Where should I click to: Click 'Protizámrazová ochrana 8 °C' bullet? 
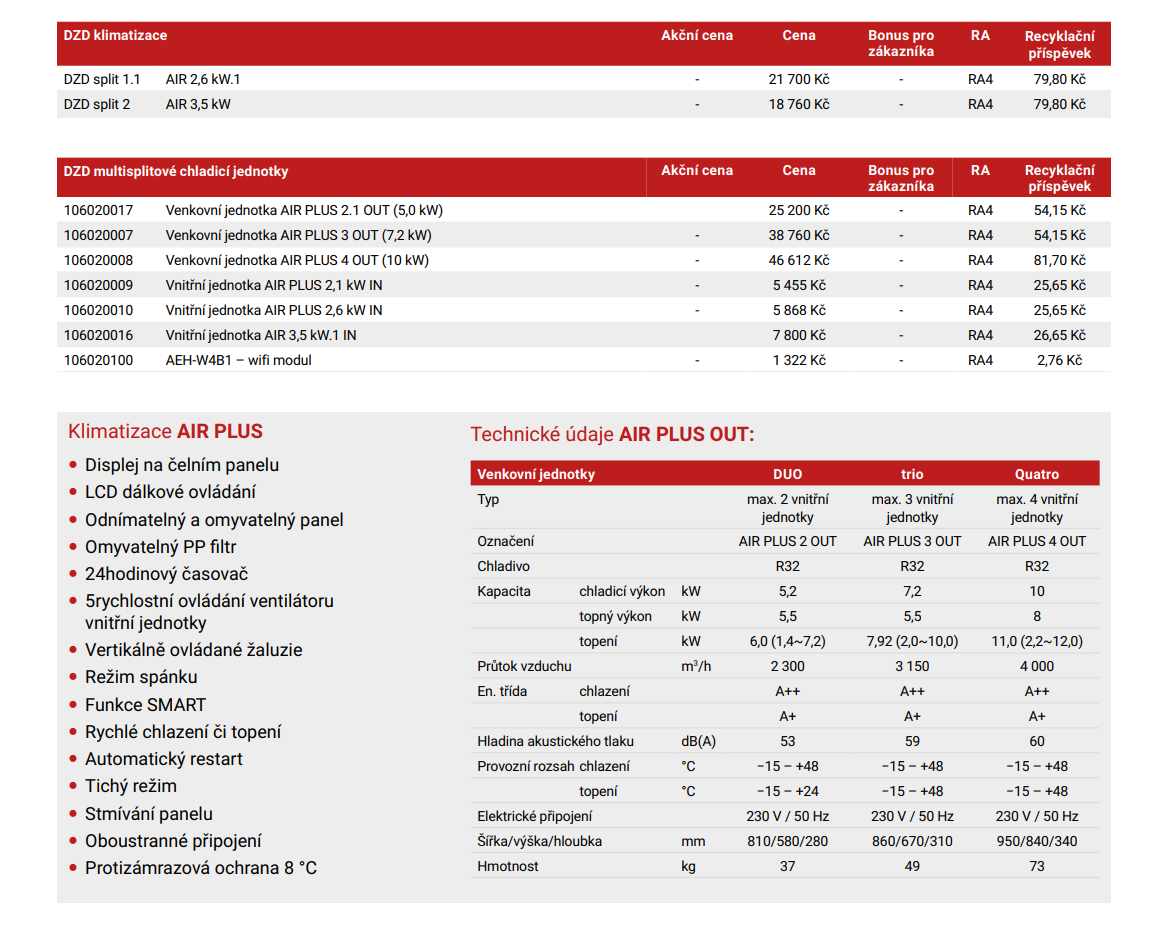click(x=200, y=868)
